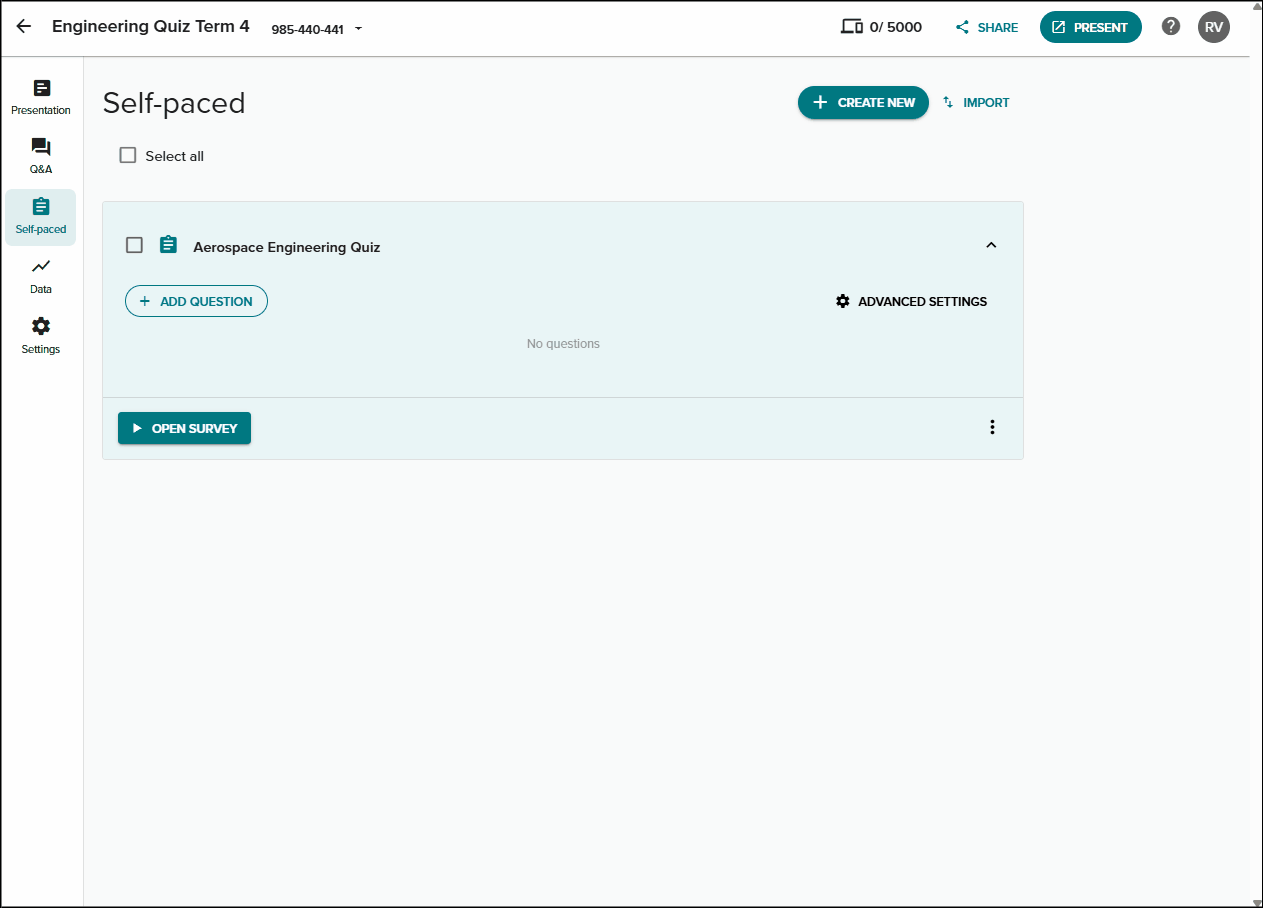Open Settings in the sidebar

point(41,337)
